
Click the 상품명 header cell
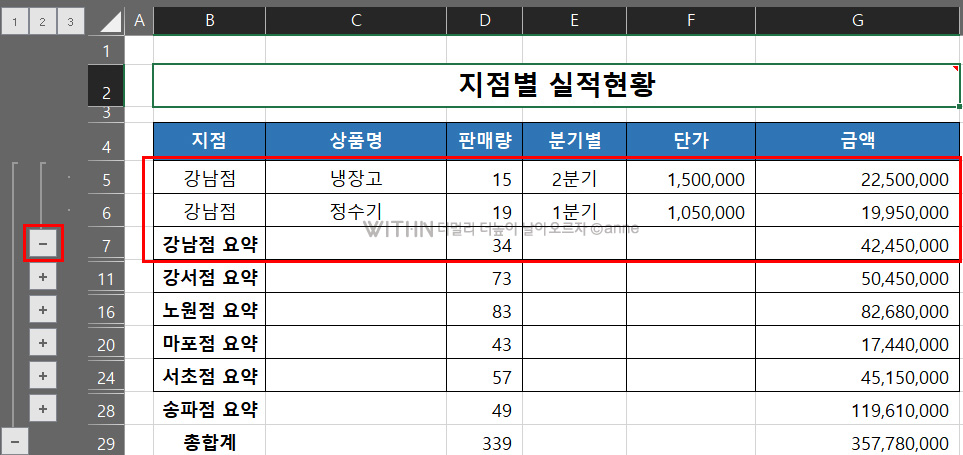[x=356, y=141]
